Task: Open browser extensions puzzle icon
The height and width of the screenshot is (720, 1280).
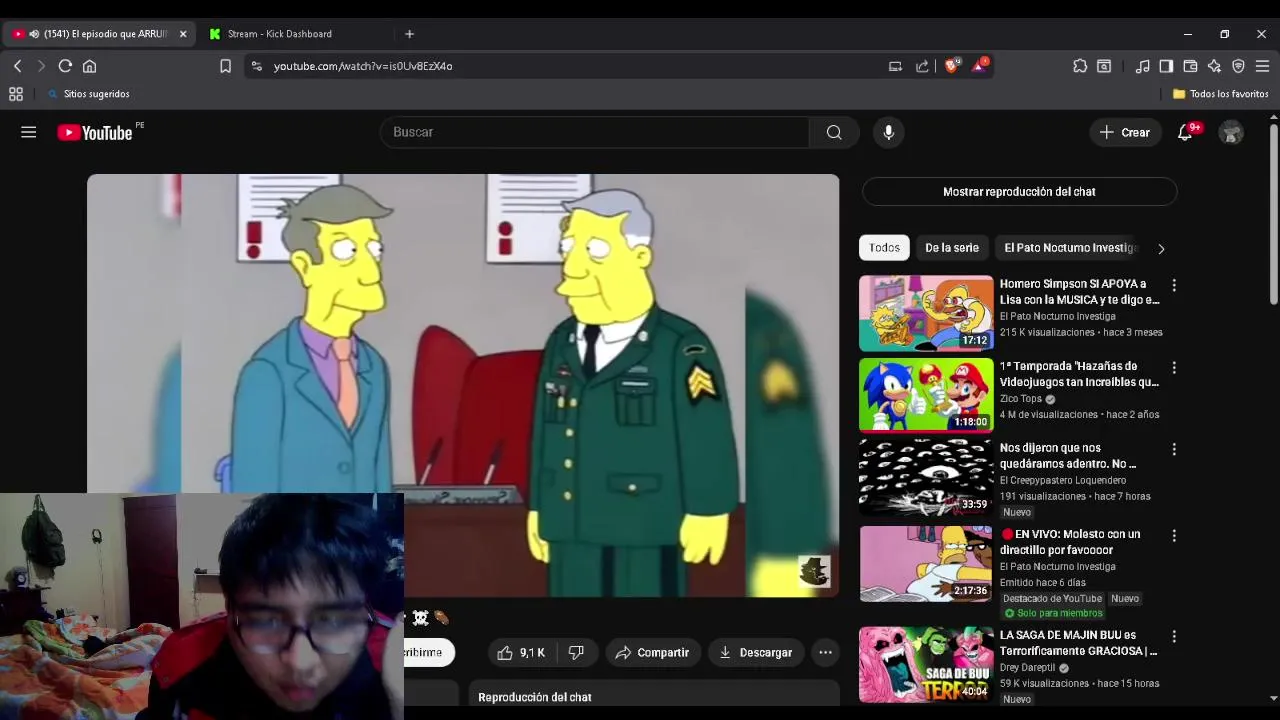Action: coord(1080,66)
